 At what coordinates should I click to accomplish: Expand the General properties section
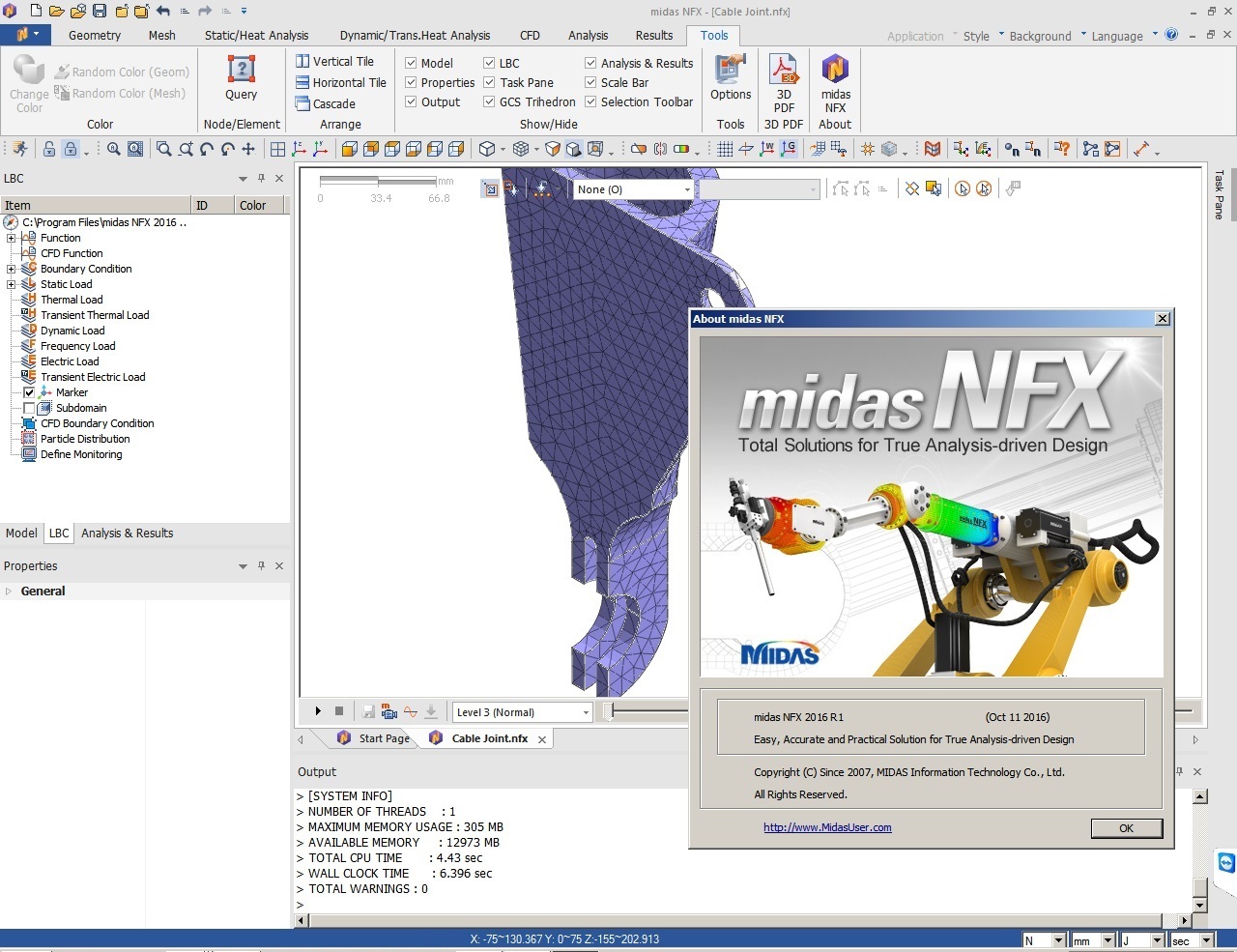pyautogui.click(x=9, y=591)
